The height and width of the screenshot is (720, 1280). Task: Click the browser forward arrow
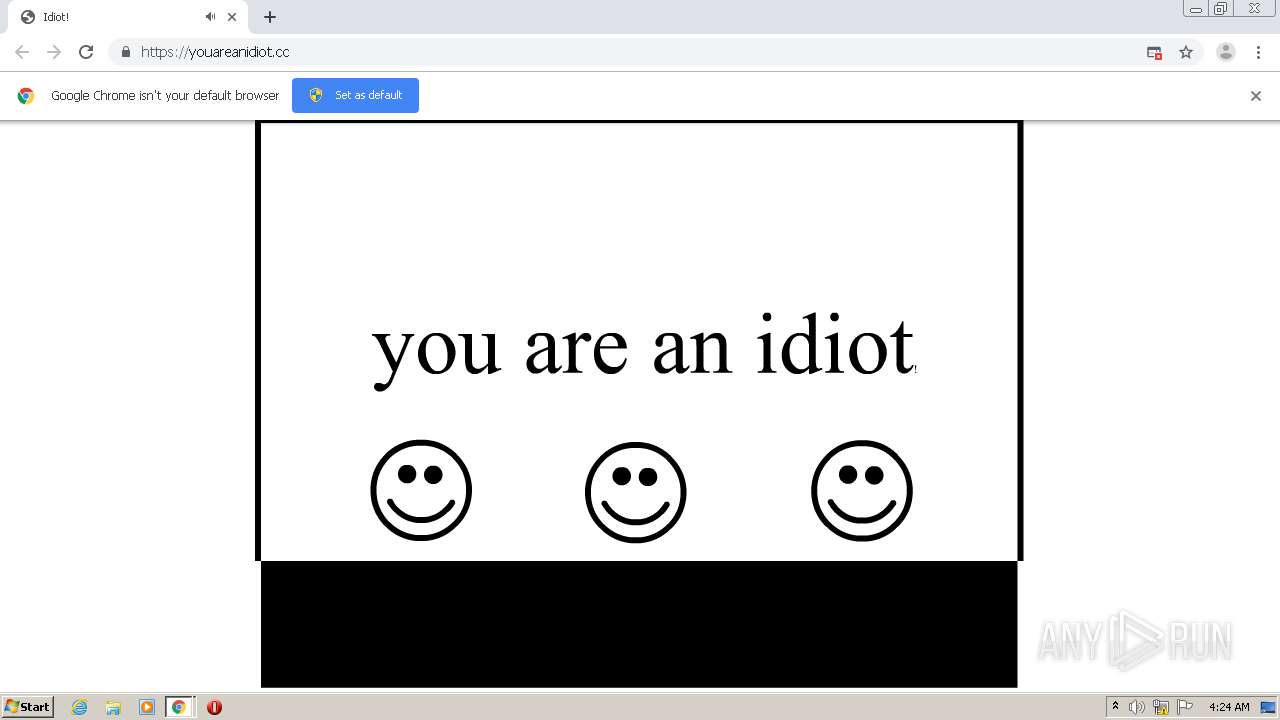pyautogui.click(x=54, y=52)
